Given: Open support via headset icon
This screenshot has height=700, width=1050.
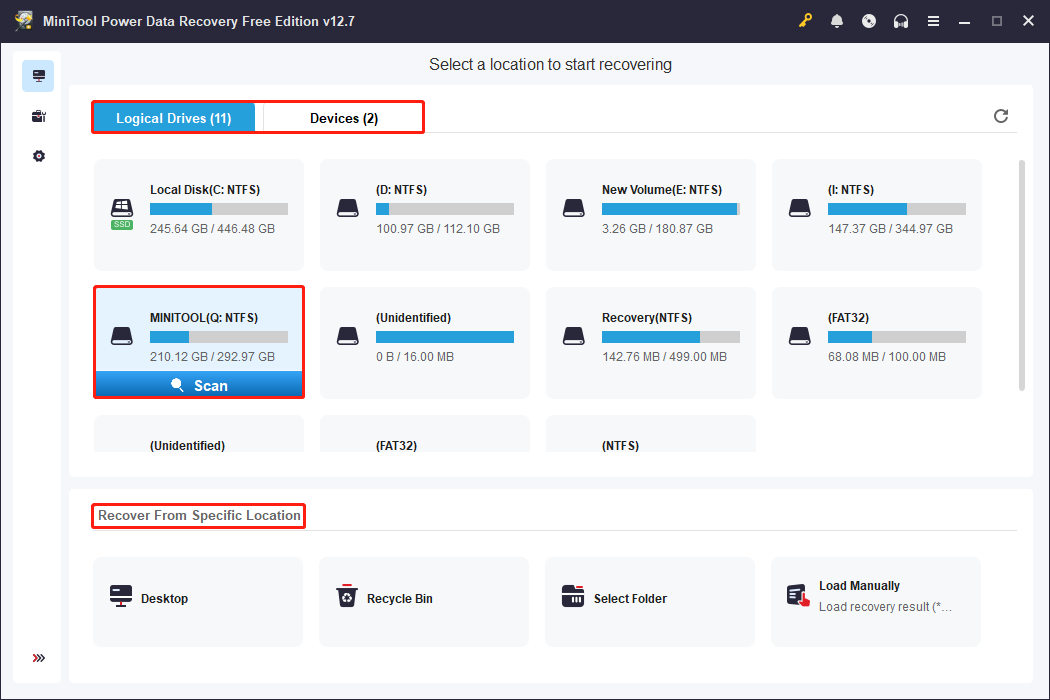Looking at the screenshot, I should coord(901,20).
